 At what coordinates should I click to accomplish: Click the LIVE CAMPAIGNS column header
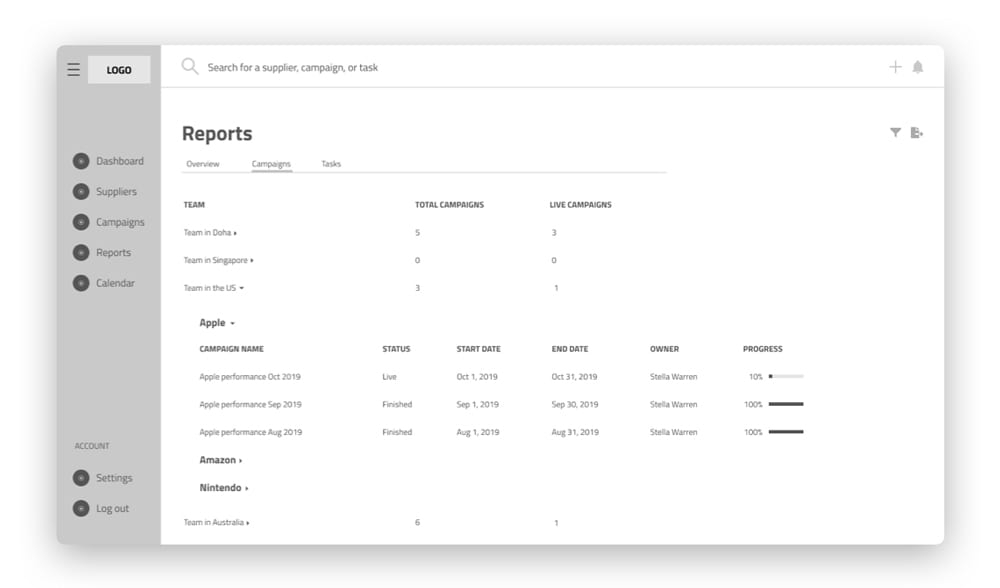tap(580, 205)
